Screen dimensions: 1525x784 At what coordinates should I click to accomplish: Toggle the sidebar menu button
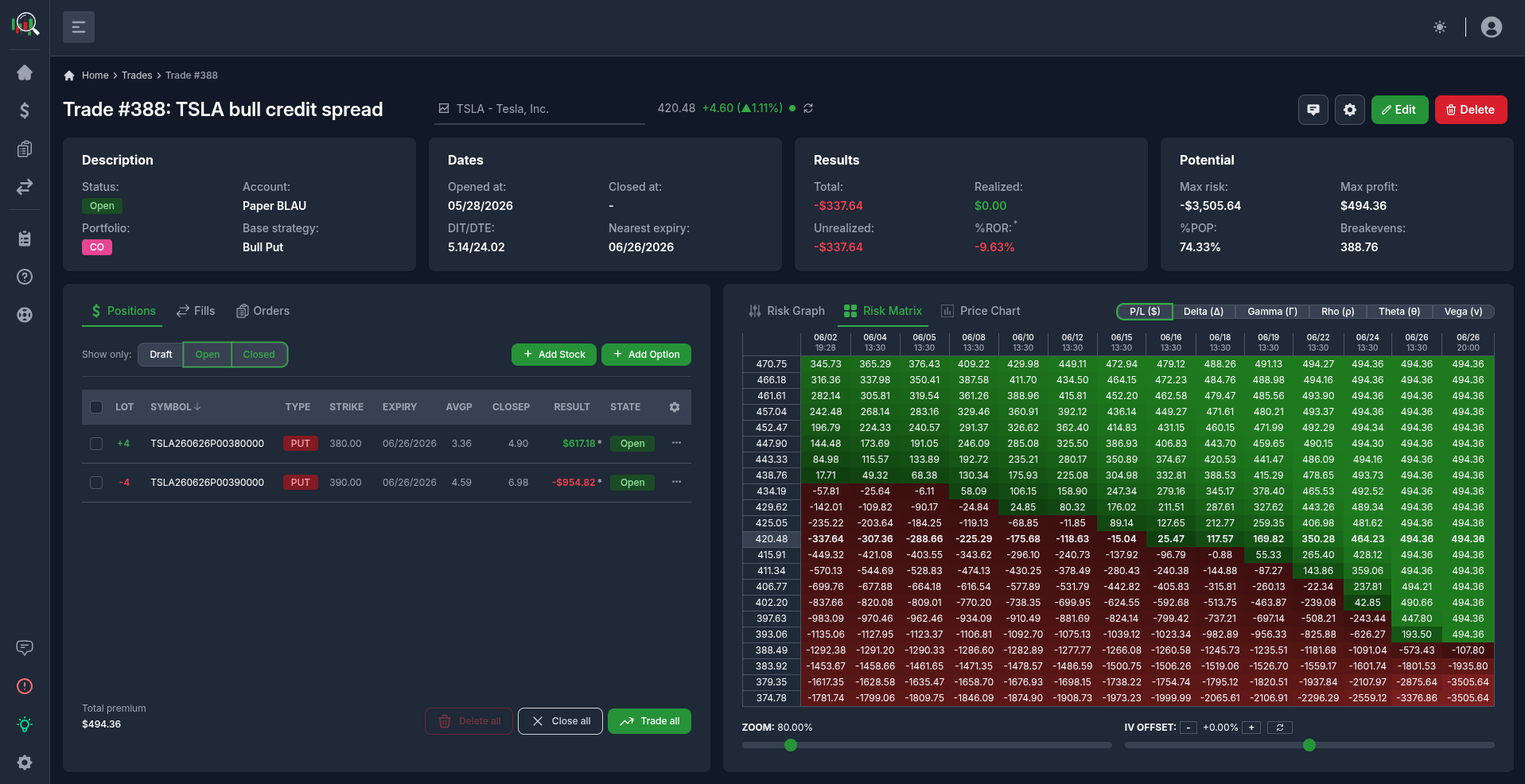[x=79, y=27]
